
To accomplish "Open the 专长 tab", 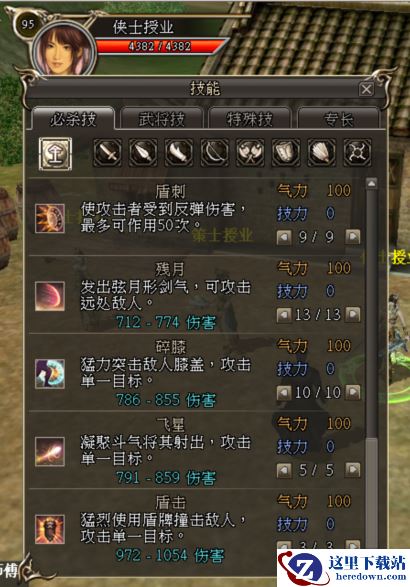I will click(x=338, y=119).
